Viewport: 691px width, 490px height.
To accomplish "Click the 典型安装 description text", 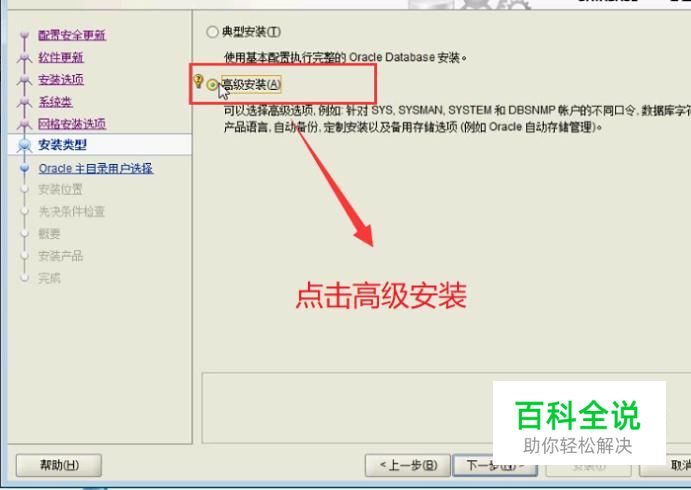I will 345,57.
